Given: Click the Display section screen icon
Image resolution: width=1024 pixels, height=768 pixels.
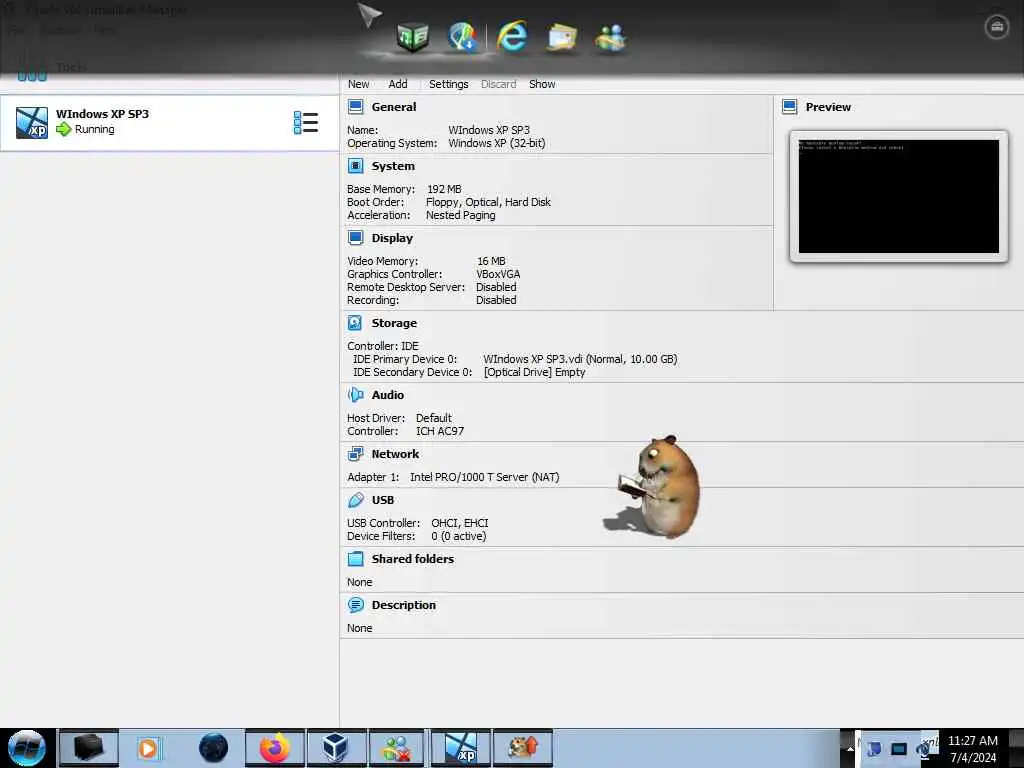Looking at the screenshot, I should click(355, 238).
